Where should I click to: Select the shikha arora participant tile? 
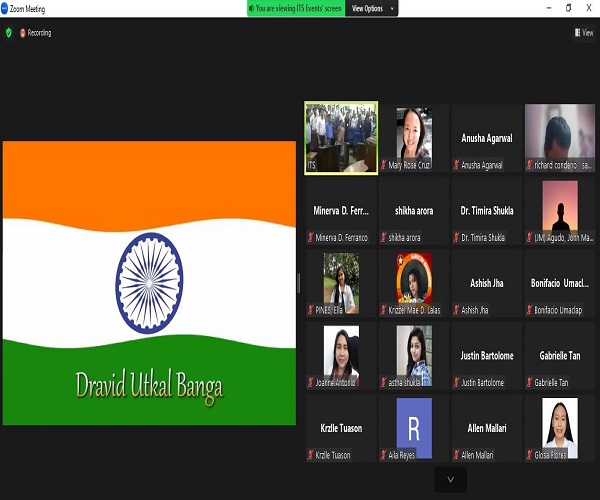point(414,211)
